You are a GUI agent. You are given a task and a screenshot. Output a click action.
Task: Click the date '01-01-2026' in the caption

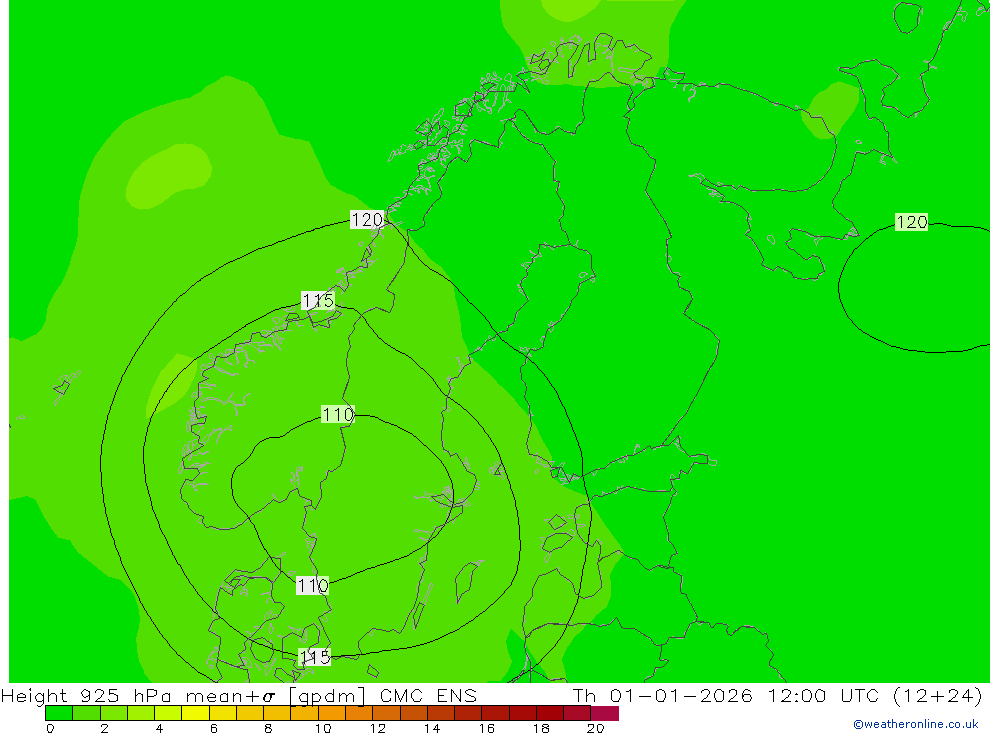click(681, 695)
